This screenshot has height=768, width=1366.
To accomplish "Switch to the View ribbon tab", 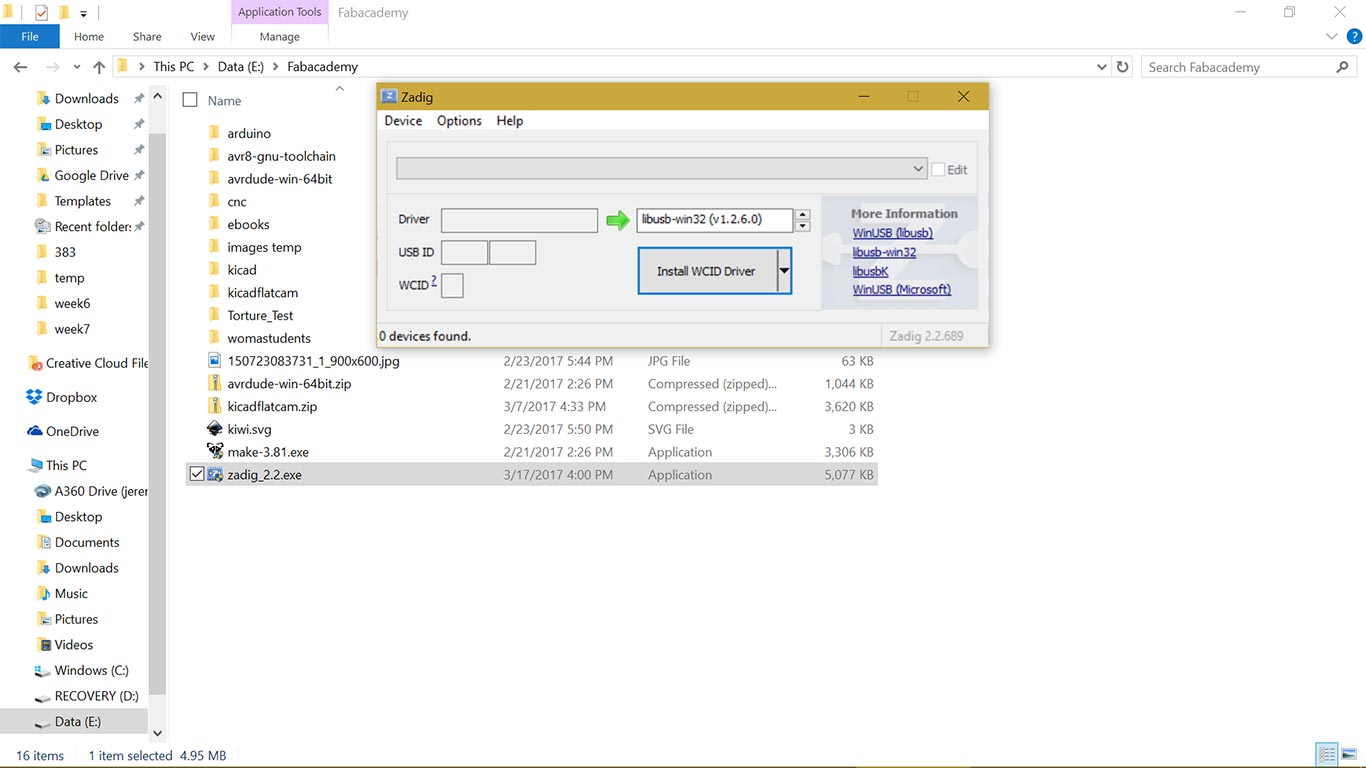I will click(x=203, y=37).
